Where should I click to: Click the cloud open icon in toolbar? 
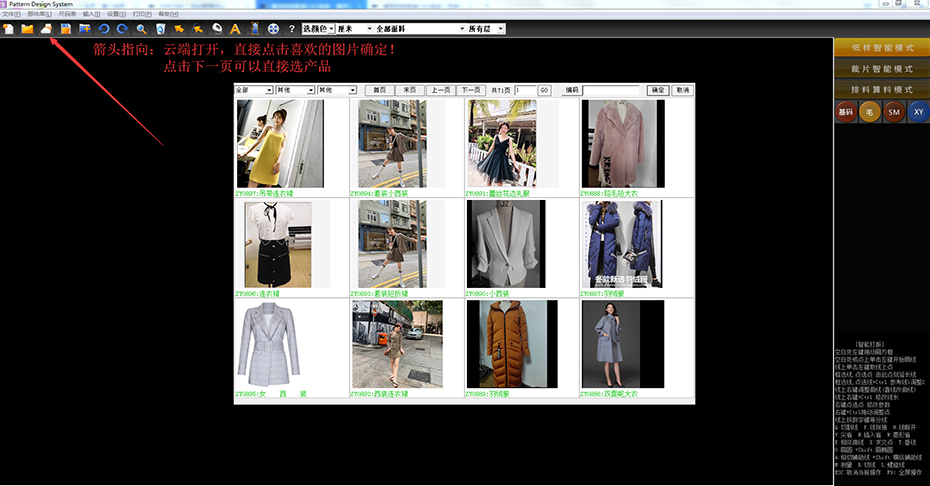(x=46, y=29)
